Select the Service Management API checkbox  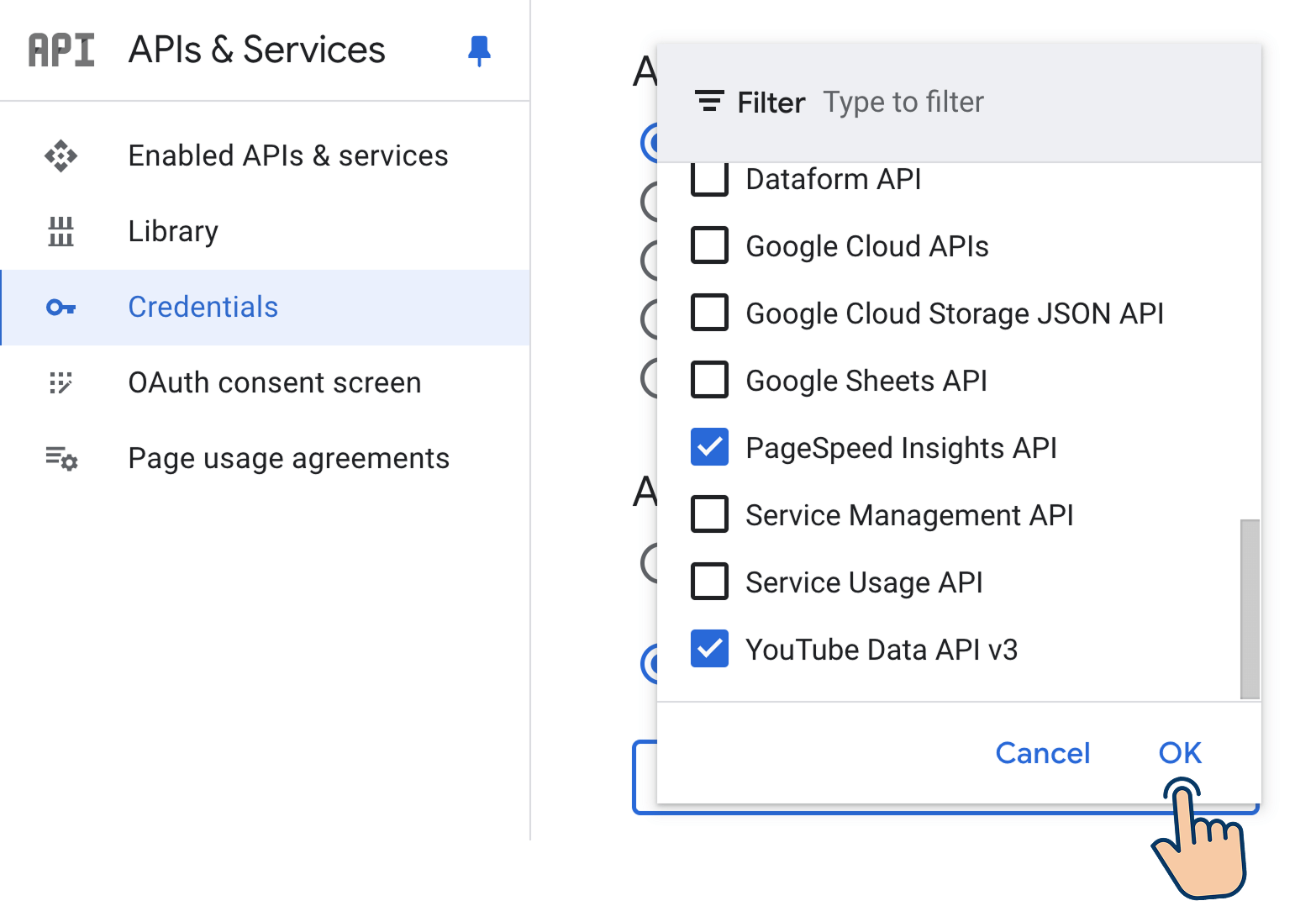[x=710, y=514]
